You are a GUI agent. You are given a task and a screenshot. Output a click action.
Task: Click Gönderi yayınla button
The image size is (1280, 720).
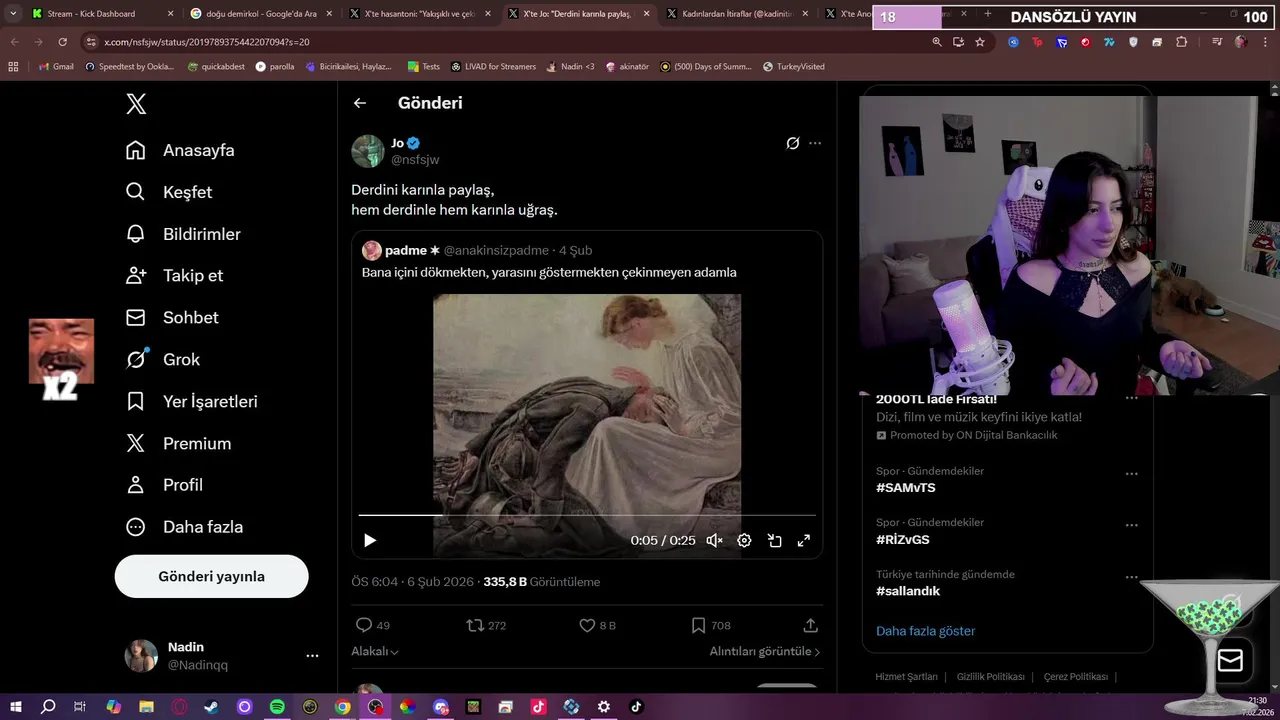click(212, 576)
